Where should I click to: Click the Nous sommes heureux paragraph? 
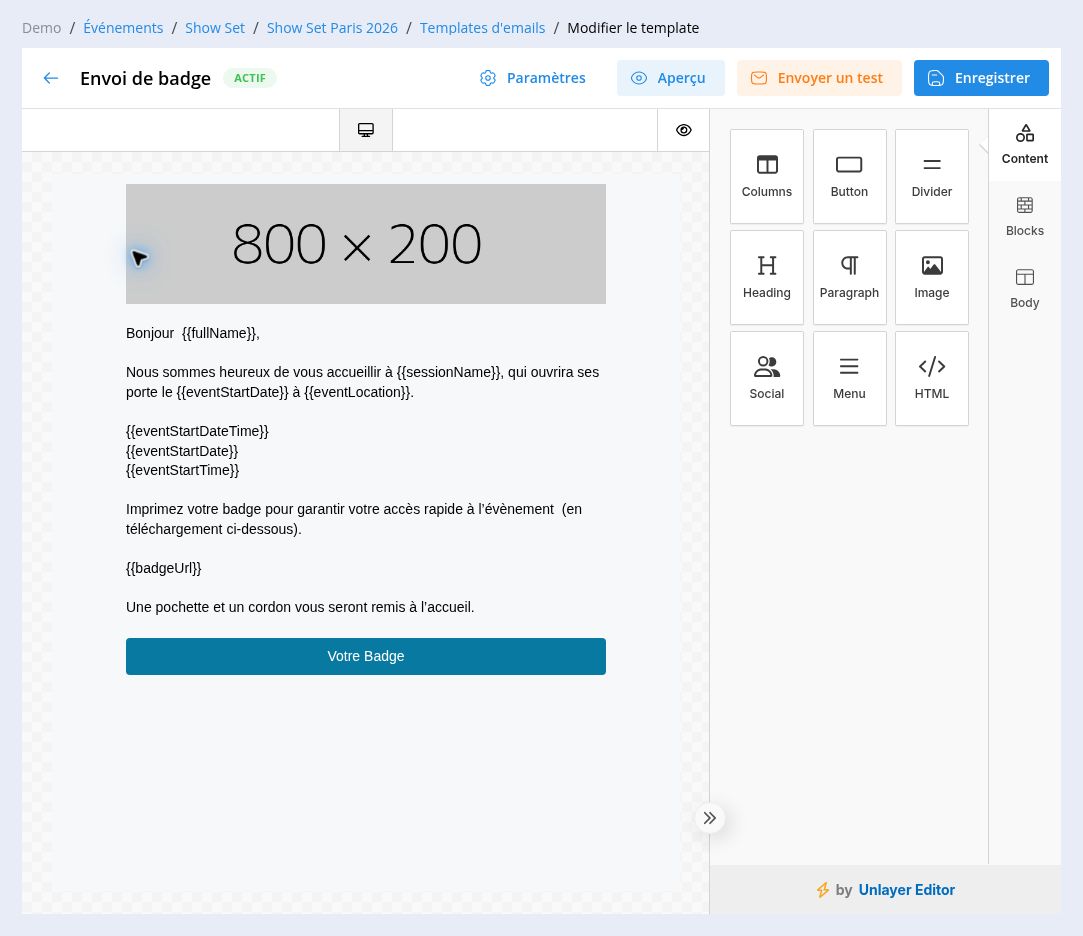click(x=363, y=382)
